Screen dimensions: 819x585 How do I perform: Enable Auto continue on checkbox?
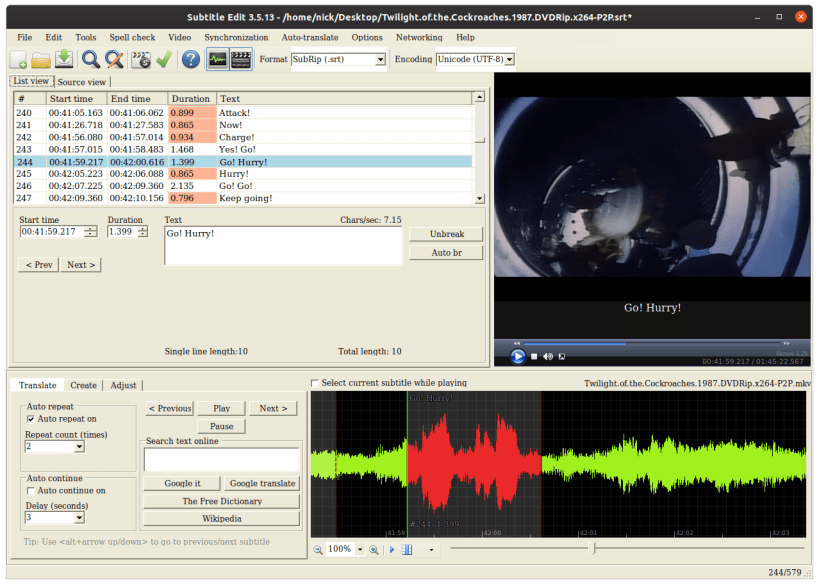pyautogui.click(x=30, y=491)
